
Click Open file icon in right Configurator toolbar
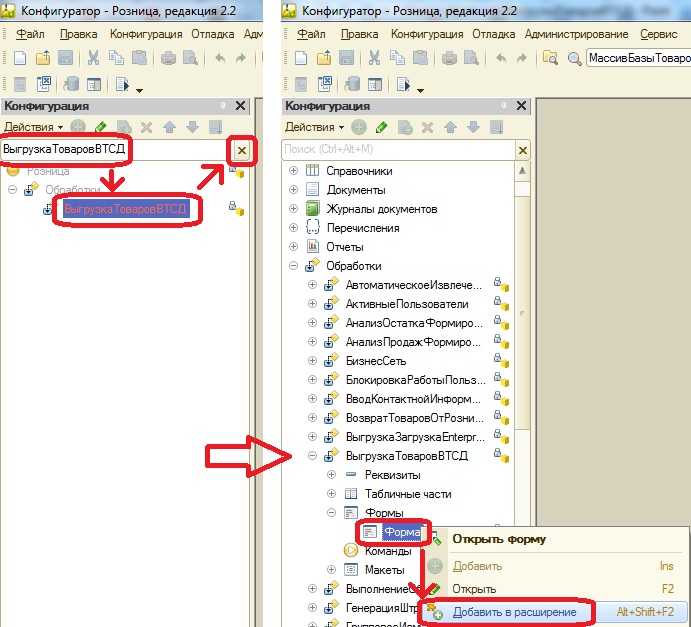[324, 58]
